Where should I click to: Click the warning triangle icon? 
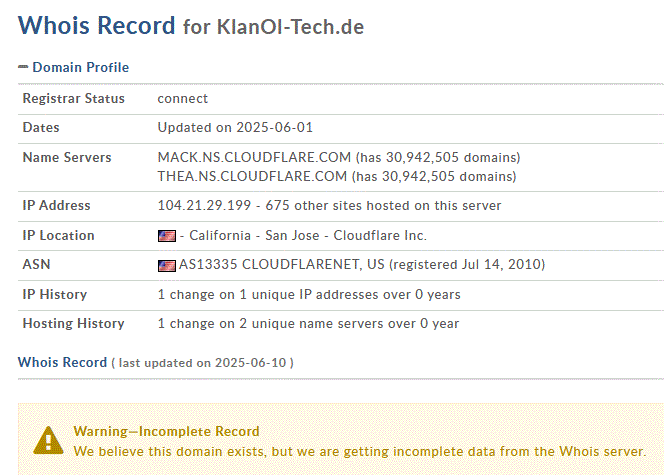point(48,440)
